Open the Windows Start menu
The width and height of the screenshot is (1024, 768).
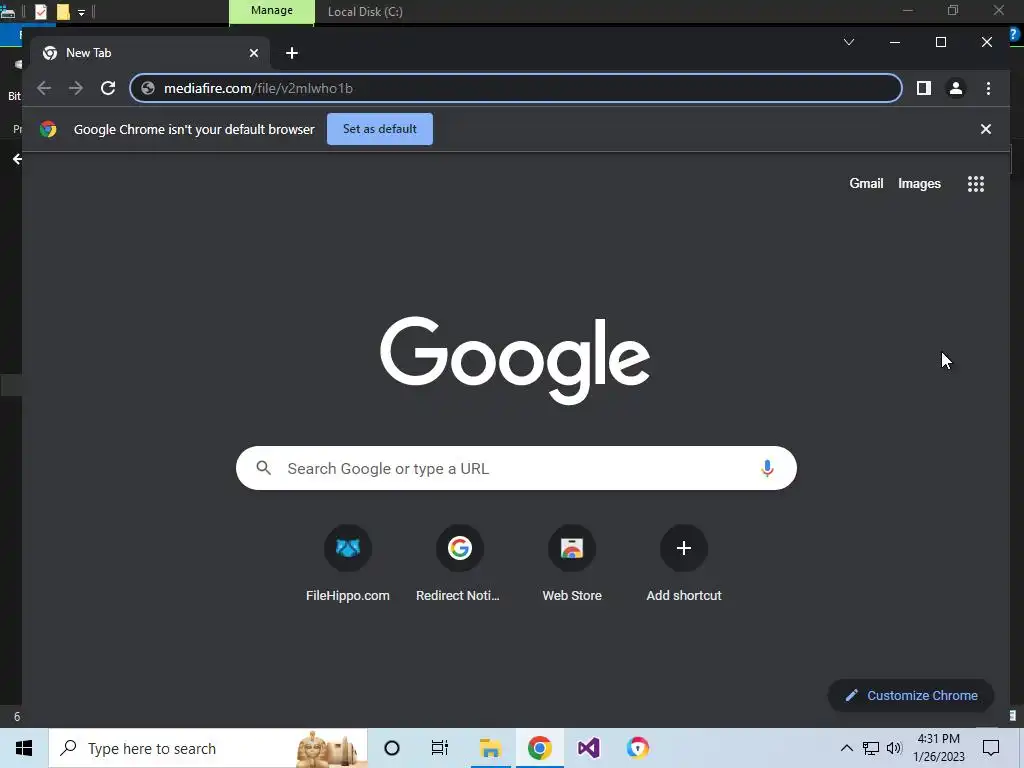click(x=24, y=748)
